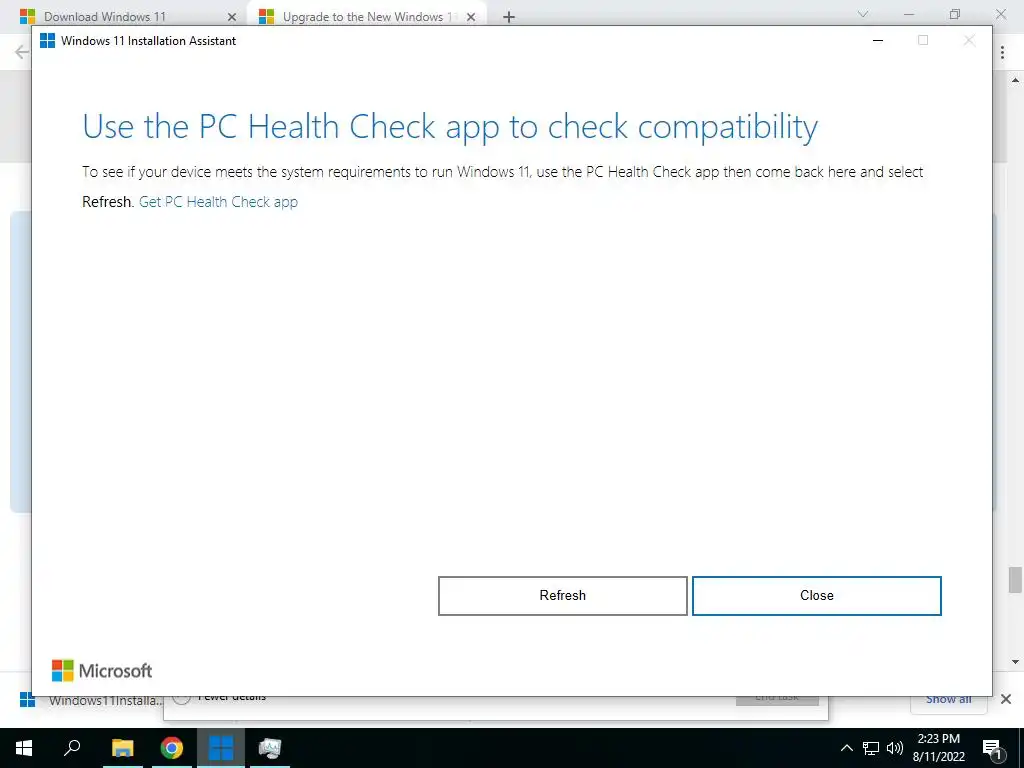Open the taskbar clock and date

click(x=938, y=748)
